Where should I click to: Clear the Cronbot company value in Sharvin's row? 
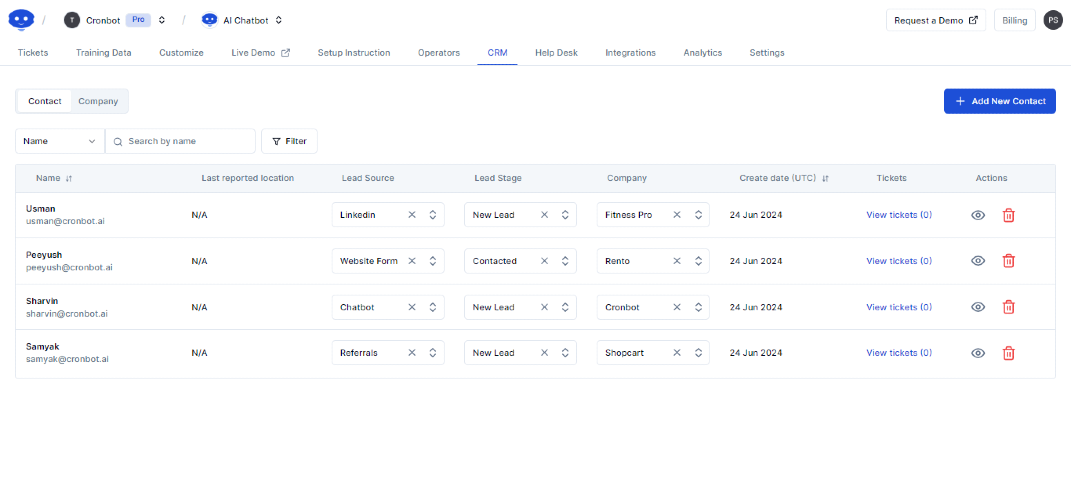point(677,307)
